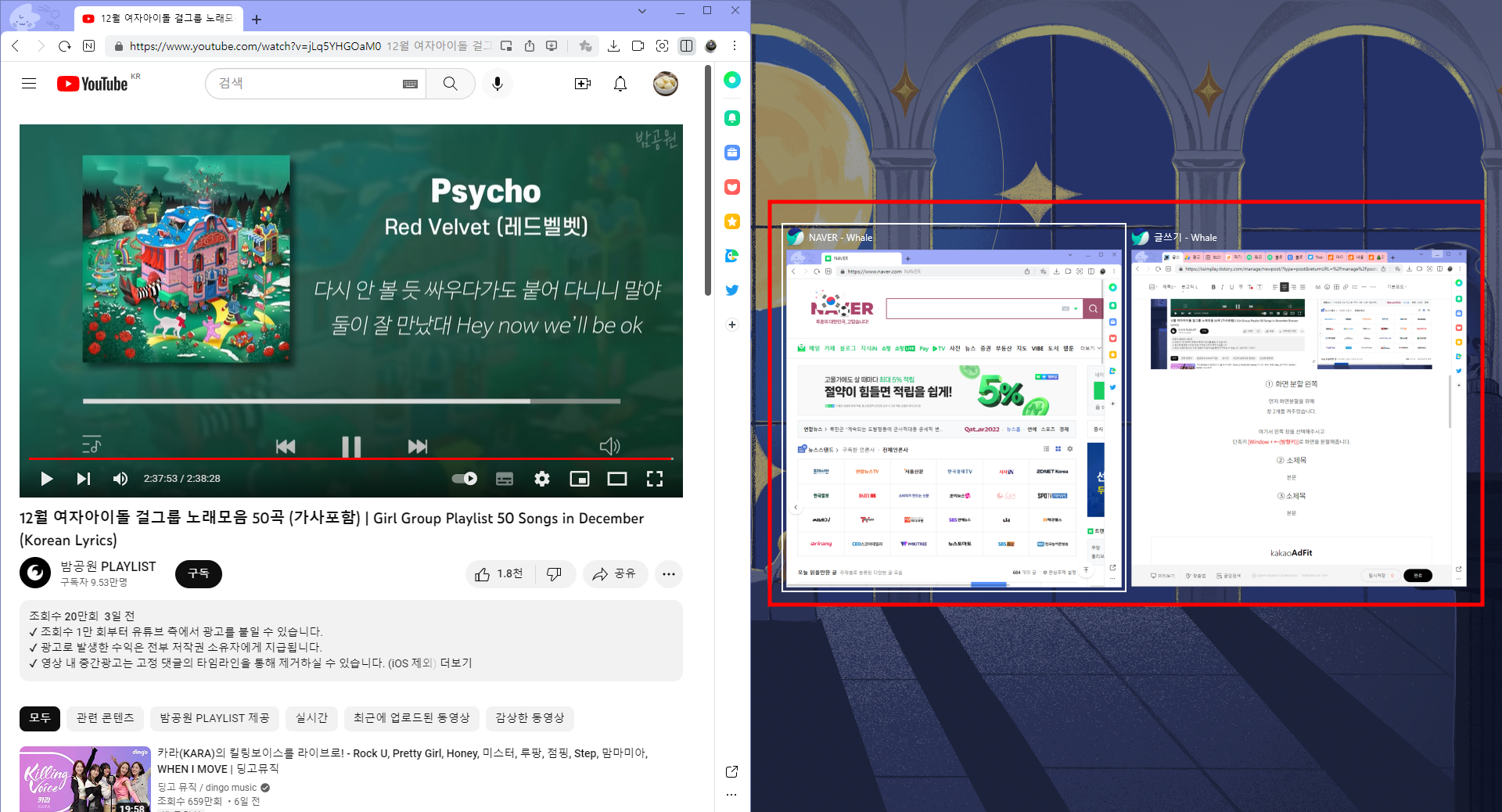This screenshot has width=1502, height=812.
Task: Select the 모두 filter chip
Action: [40, 718]
